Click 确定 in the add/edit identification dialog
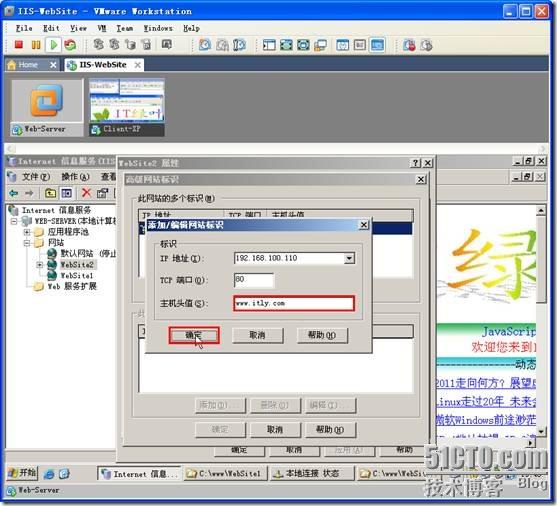Image resolution: width=557 pixels, height=506 pixels. point(194,335)
